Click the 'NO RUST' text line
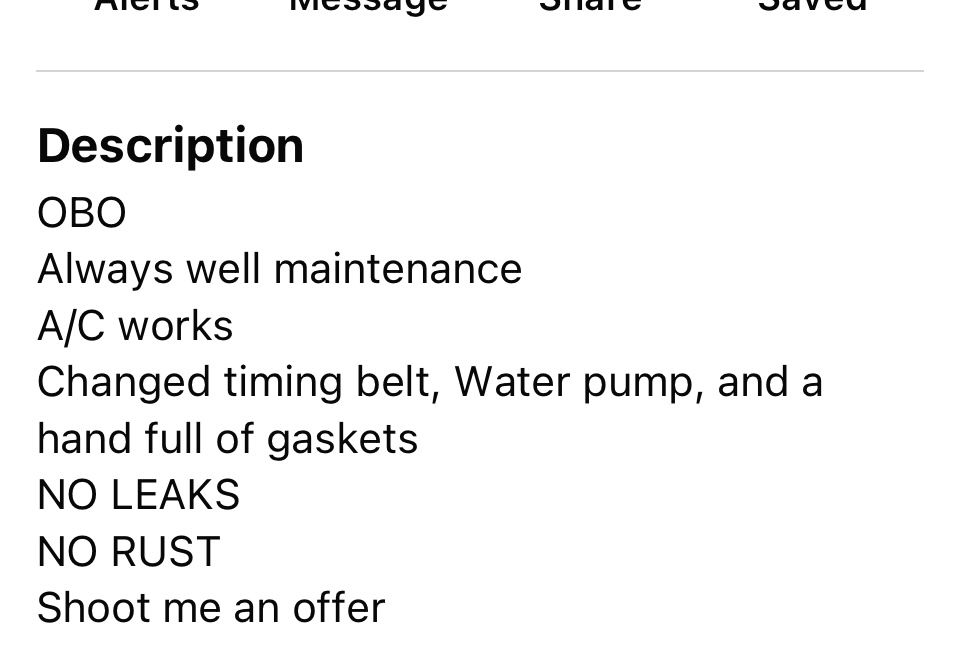 pos(128,552)
